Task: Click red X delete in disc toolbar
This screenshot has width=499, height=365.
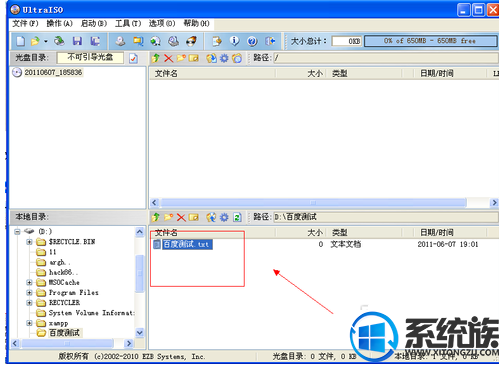Action: [169, 58]
